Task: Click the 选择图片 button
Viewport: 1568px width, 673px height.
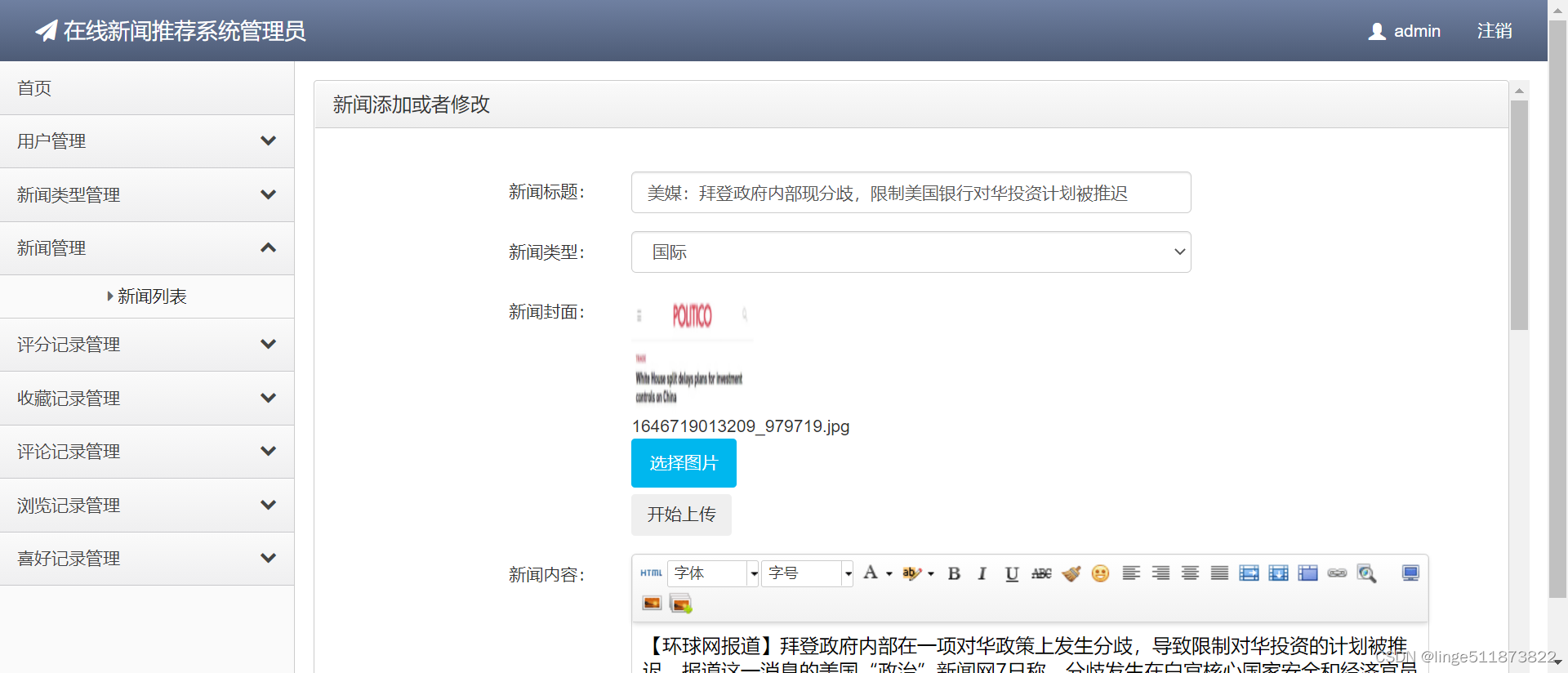Action: coord(684,463)
